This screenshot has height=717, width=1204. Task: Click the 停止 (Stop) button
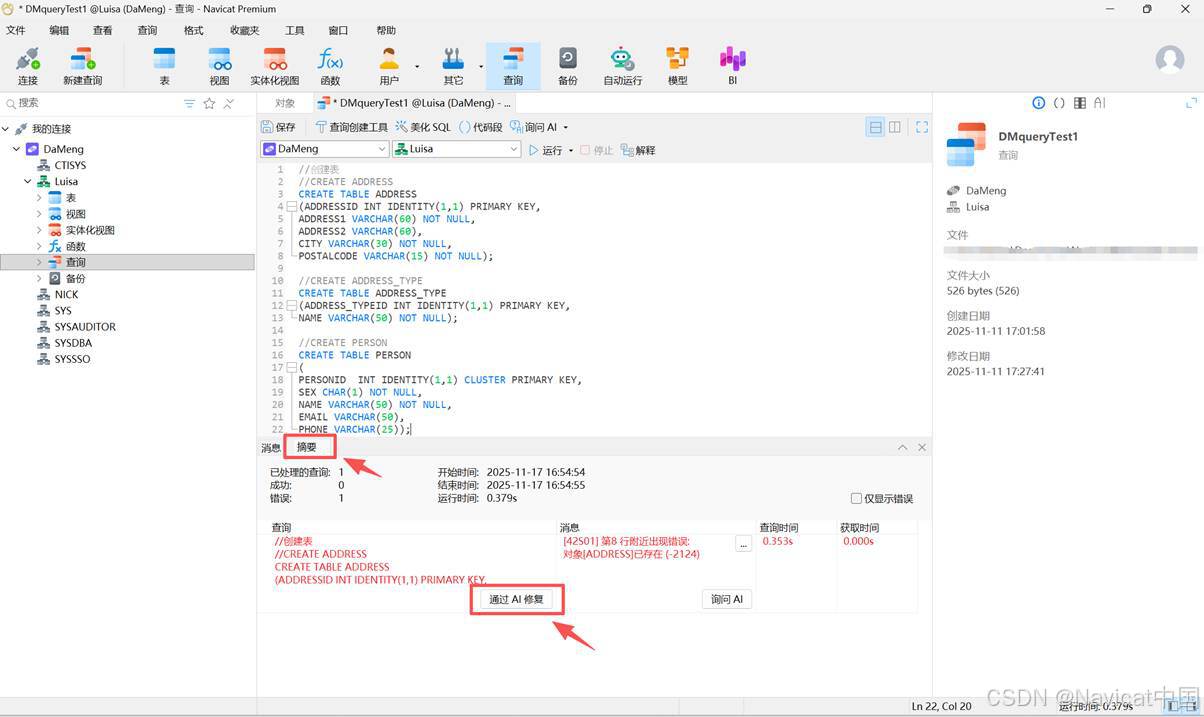click(x=597, y=150)
